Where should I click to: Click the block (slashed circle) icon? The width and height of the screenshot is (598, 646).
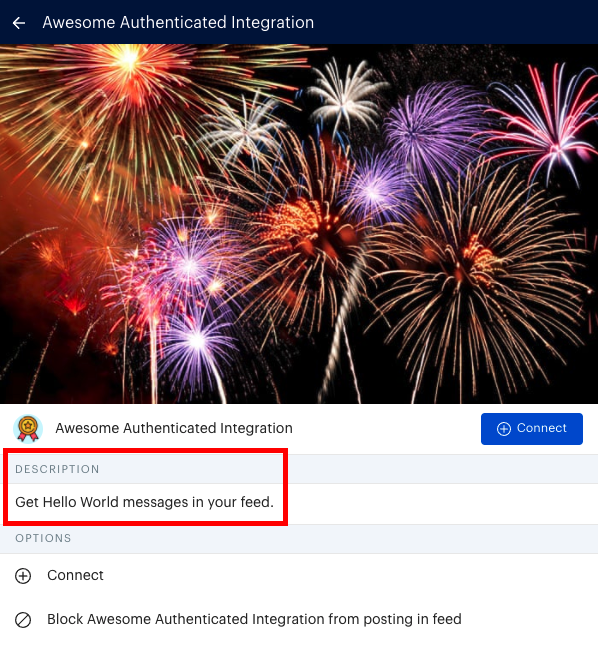(x=23, y=620)
